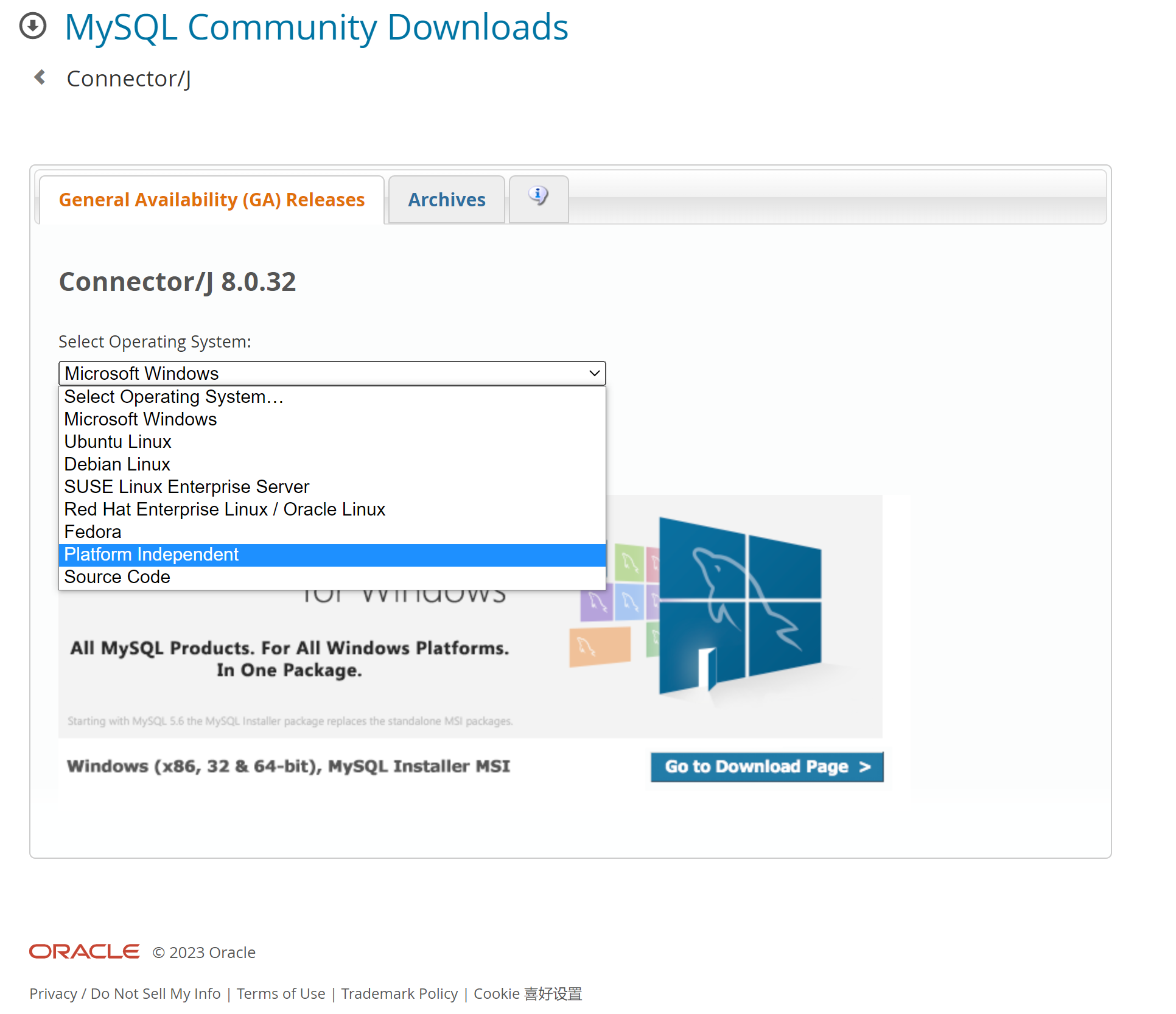This screenshot has width=1176, height=1014.
Task: Open the Cookie 喜好设置 link
Action: tap(528, 993)
